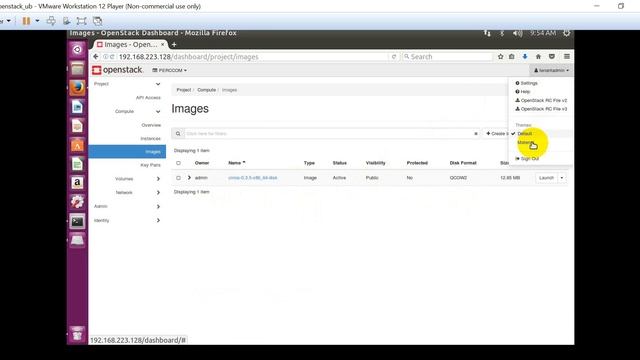Expand the Volumes section in the sidebar
The image size is (640, 360).
click(x=158, y=179)
